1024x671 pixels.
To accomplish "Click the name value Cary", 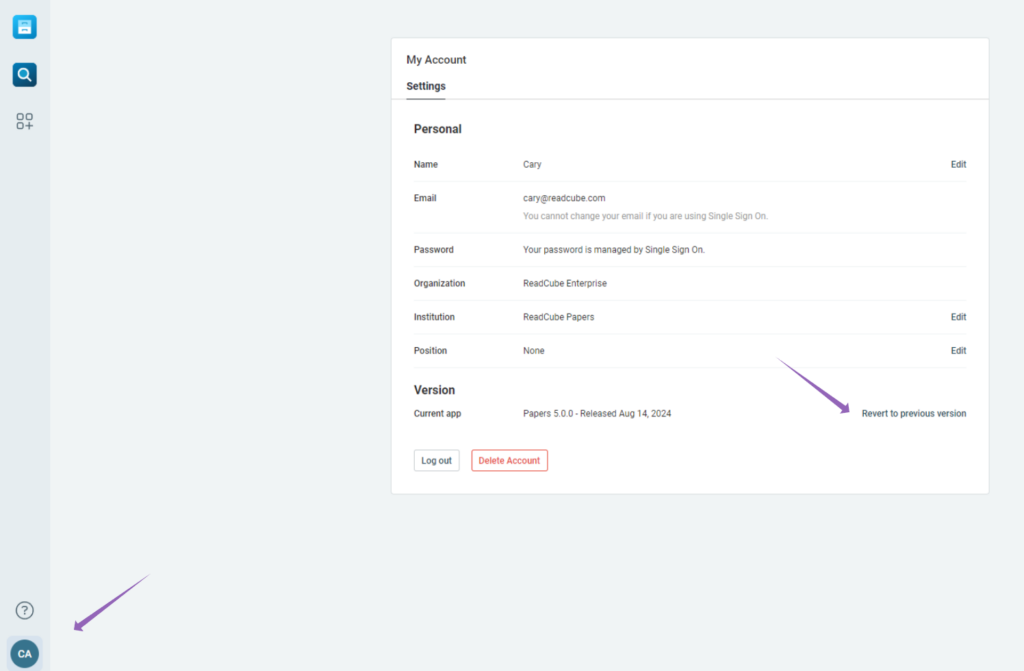I will coord(532,164).
